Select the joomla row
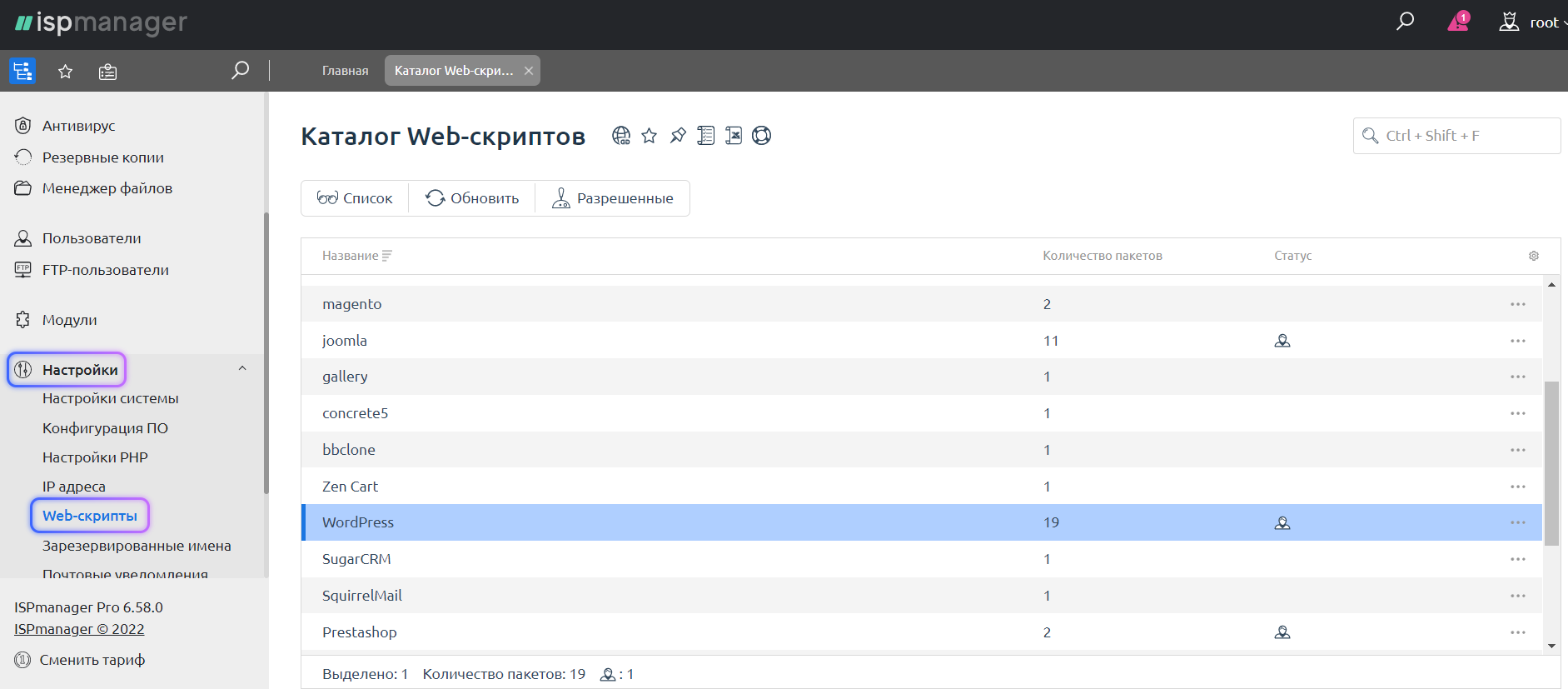This screenshot has height=689, width=1568. pos(922,341)
